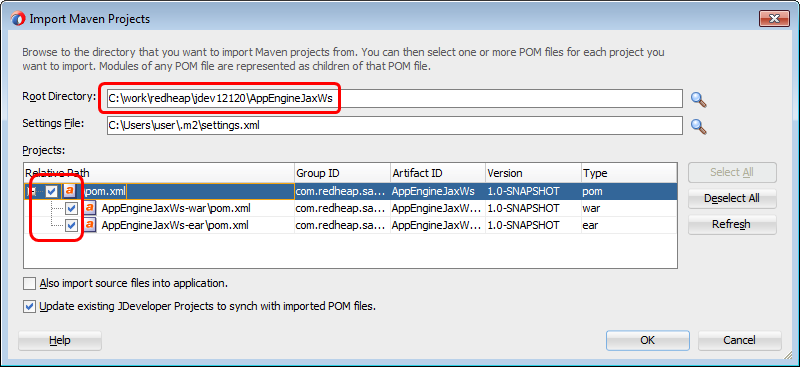The image size is (800, 367).
Task: Browse for Settings File using magnifier icon
Action: tap(698, 126)
